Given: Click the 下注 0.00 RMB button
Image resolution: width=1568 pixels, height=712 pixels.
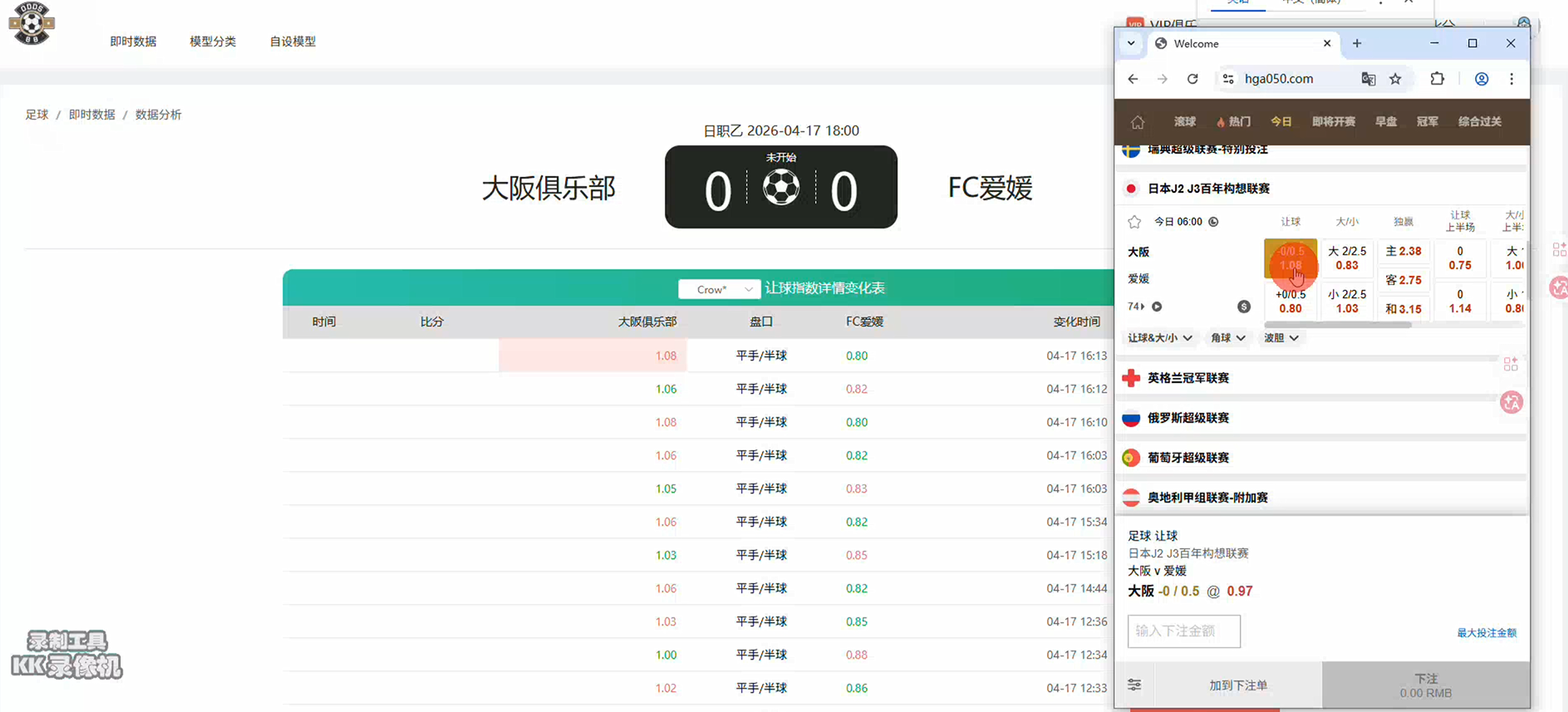Looking at the screenshot, I should pyautogui.click(x=1426, y=685).
